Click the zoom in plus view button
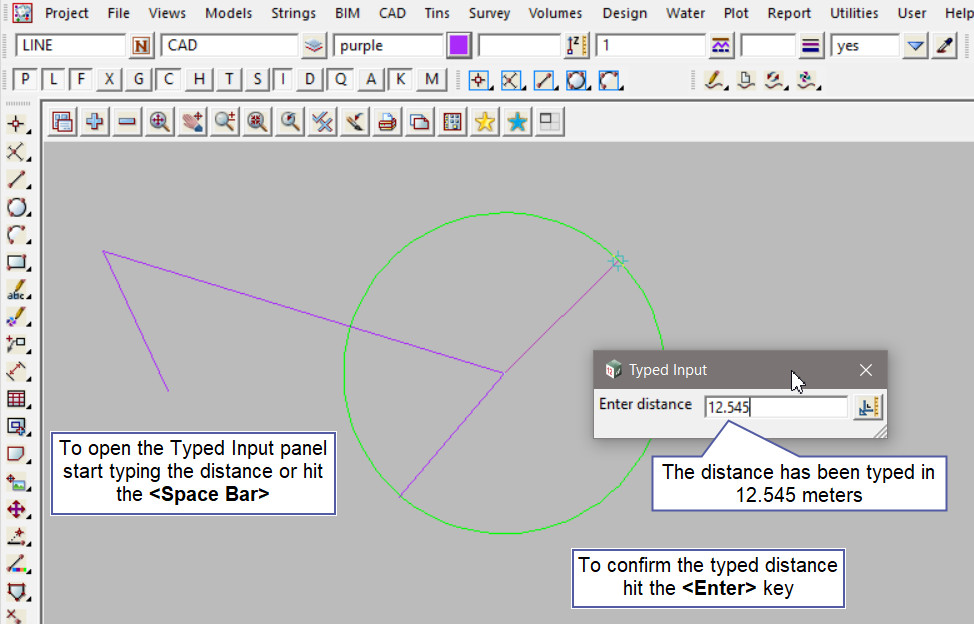 (95, 122)
